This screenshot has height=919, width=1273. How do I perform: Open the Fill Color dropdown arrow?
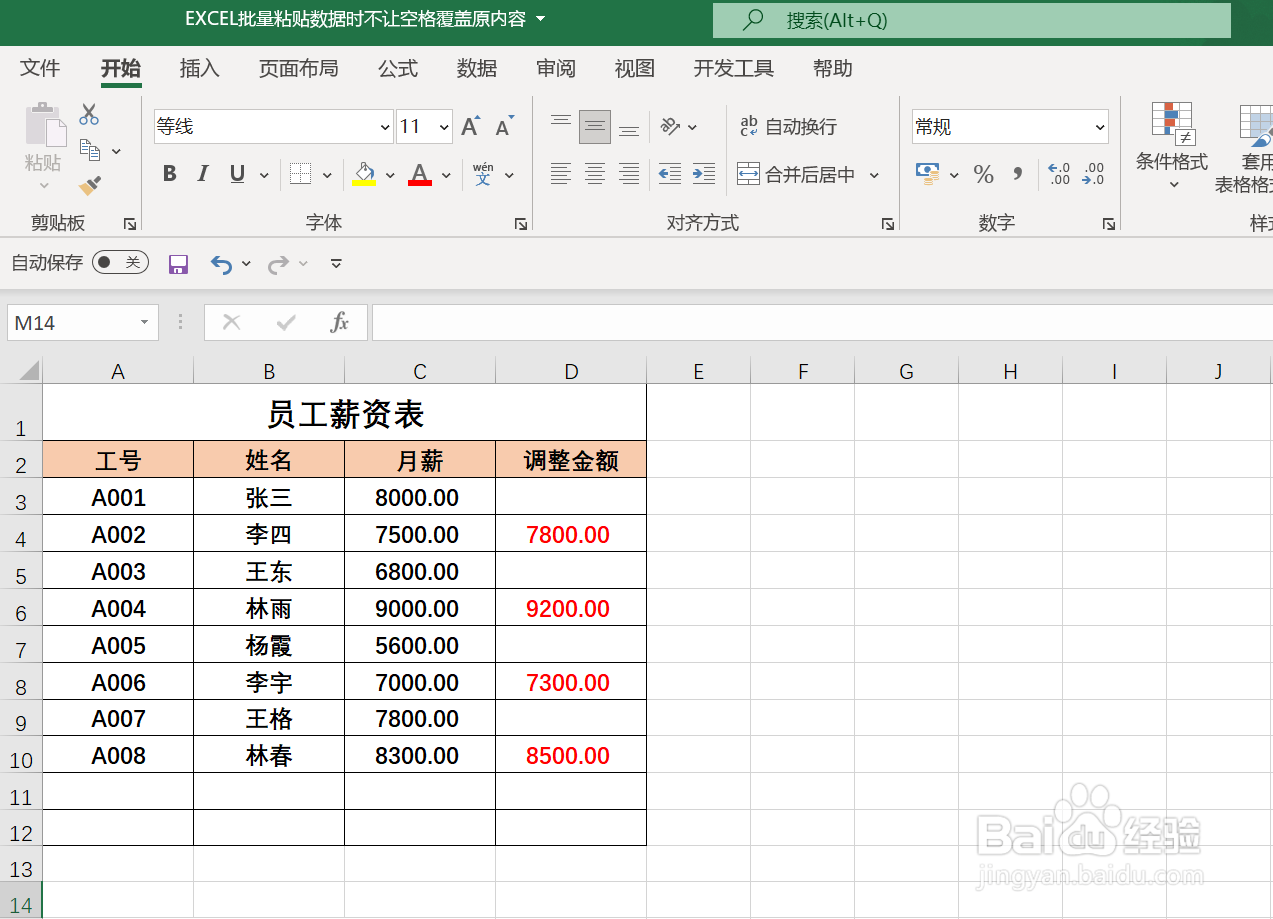(389, 174)
